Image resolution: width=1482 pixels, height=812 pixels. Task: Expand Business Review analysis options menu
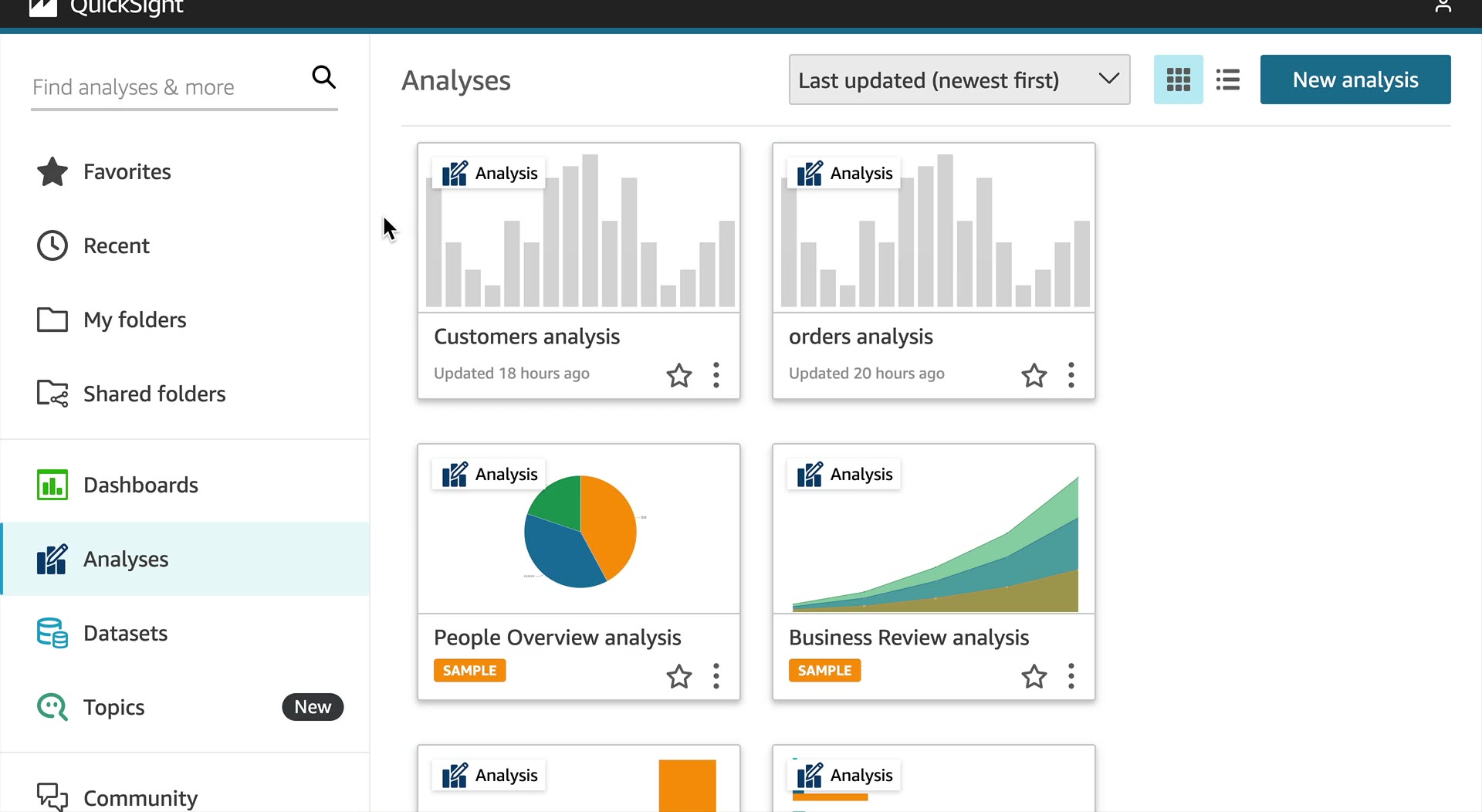click(x=1071, y=676)
